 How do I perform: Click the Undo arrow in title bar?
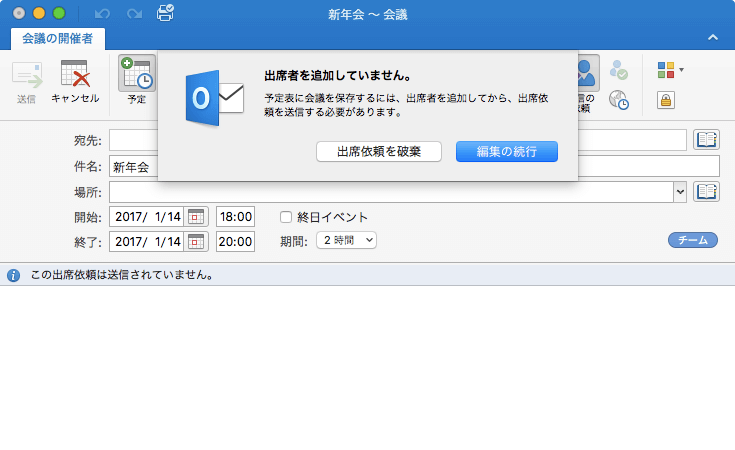(x=102, y=14)
